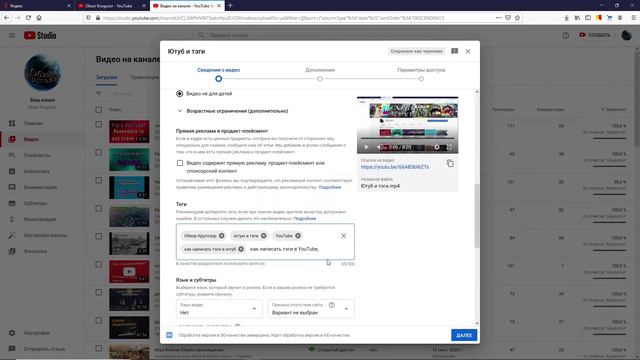This screenshot has height=360, width=640.
Task: Click the first video thumbnail in channel list
Action: tap(129, 131)
